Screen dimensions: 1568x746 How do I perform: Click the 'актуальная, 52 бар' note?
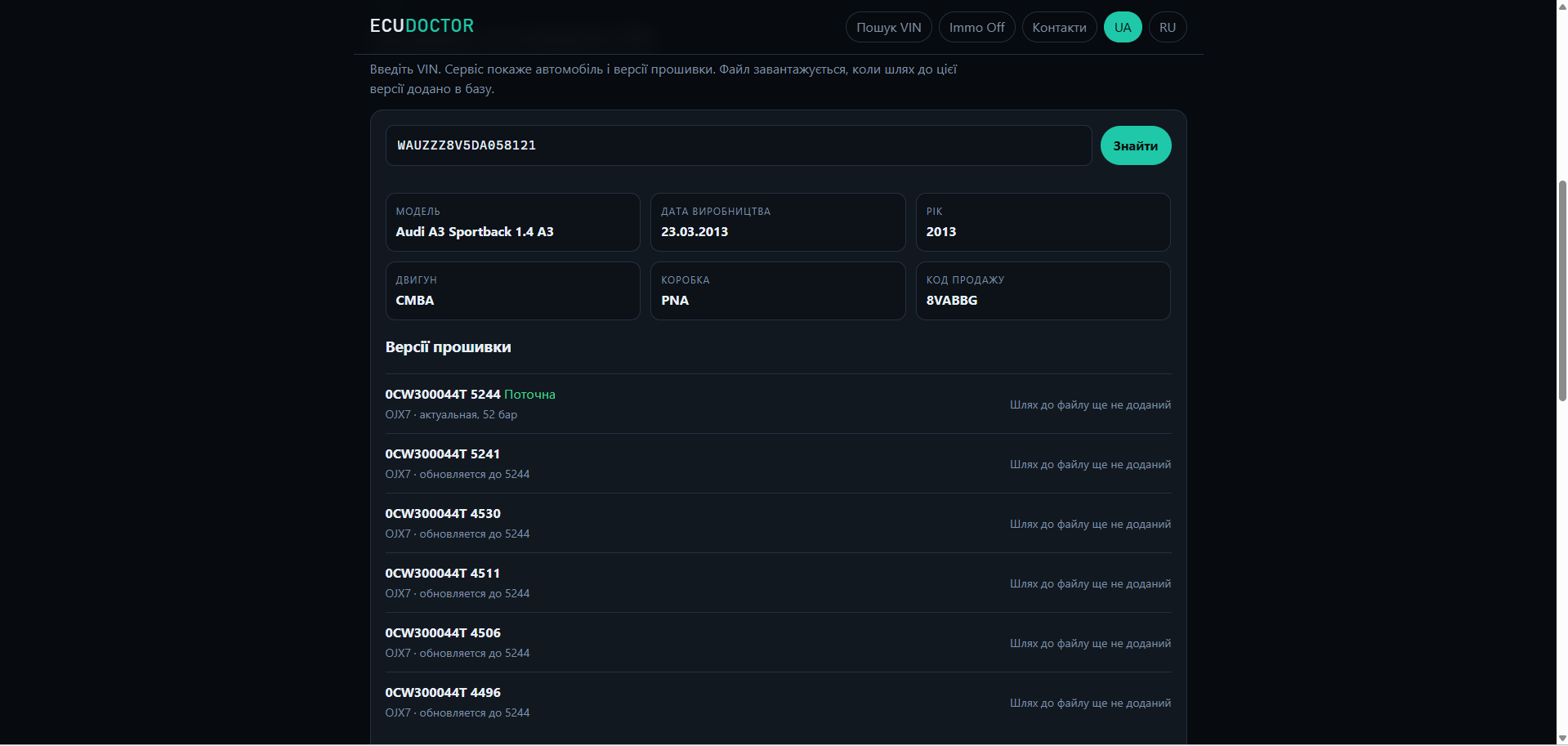tap(468, 415)
